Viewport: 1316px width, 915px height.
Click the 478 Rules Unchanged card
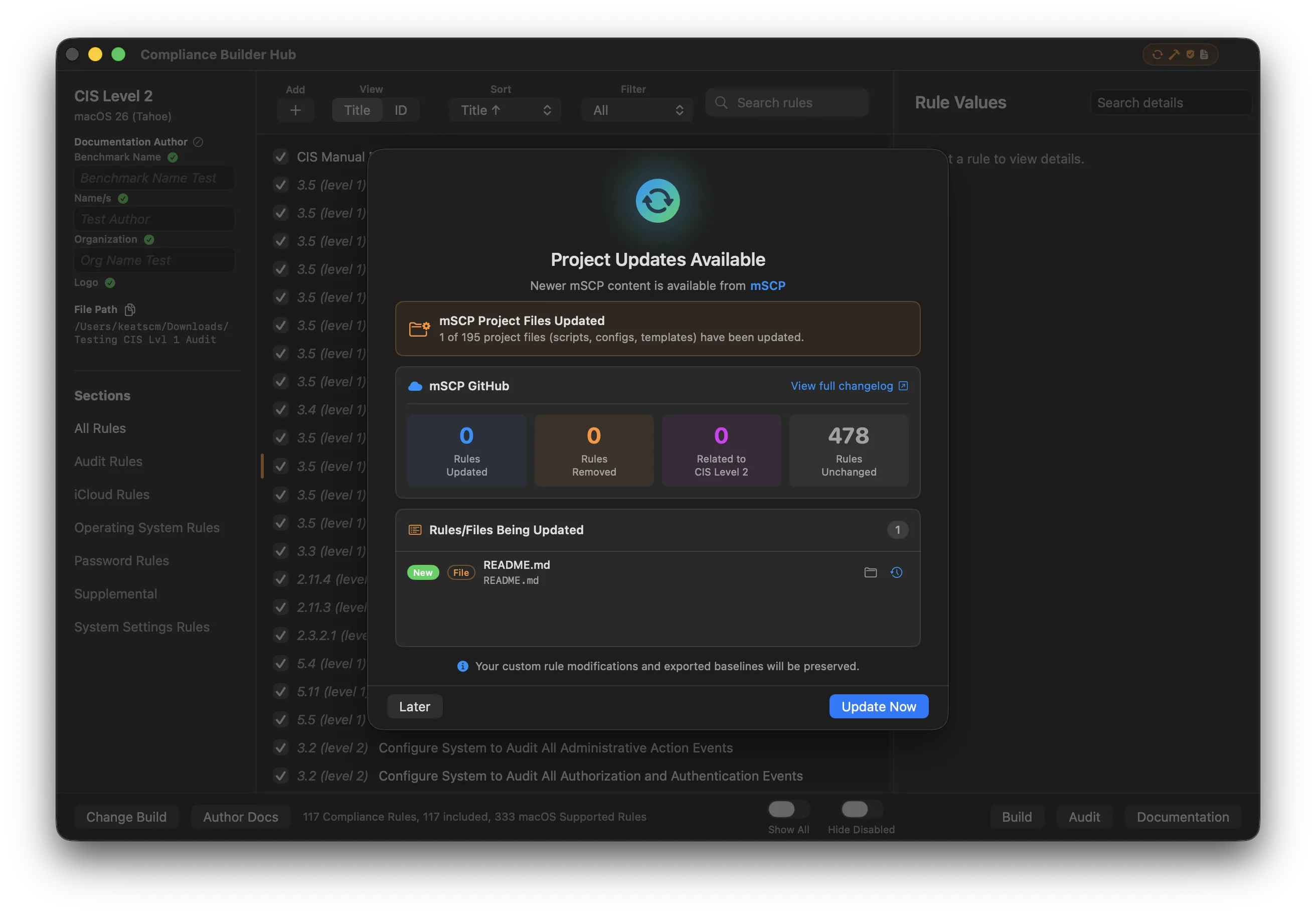click(848, 450)
